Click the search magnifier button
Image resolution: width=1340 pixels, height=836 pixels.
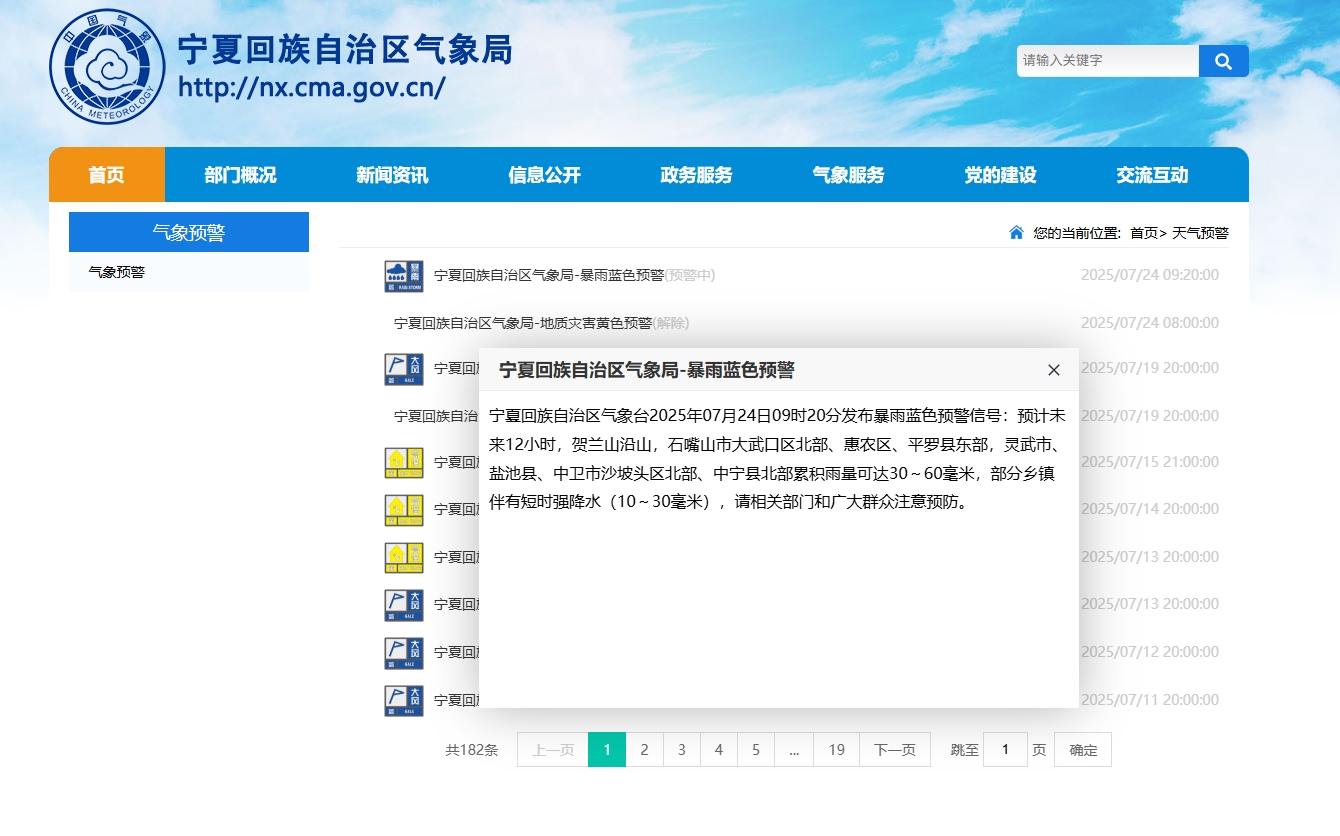tap(1223, 61)
